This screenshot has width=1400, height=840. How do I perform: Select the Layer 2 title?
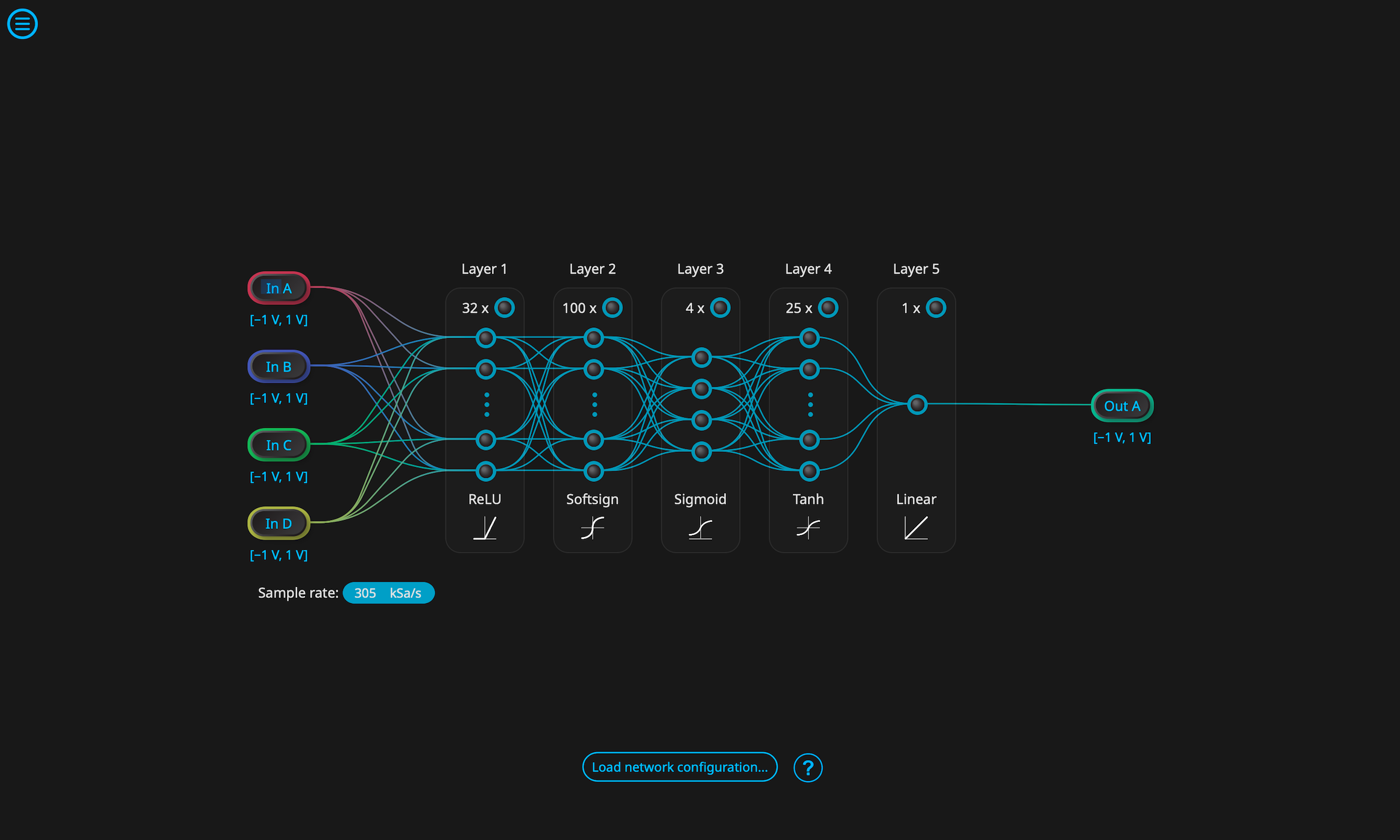pos(593,269)
